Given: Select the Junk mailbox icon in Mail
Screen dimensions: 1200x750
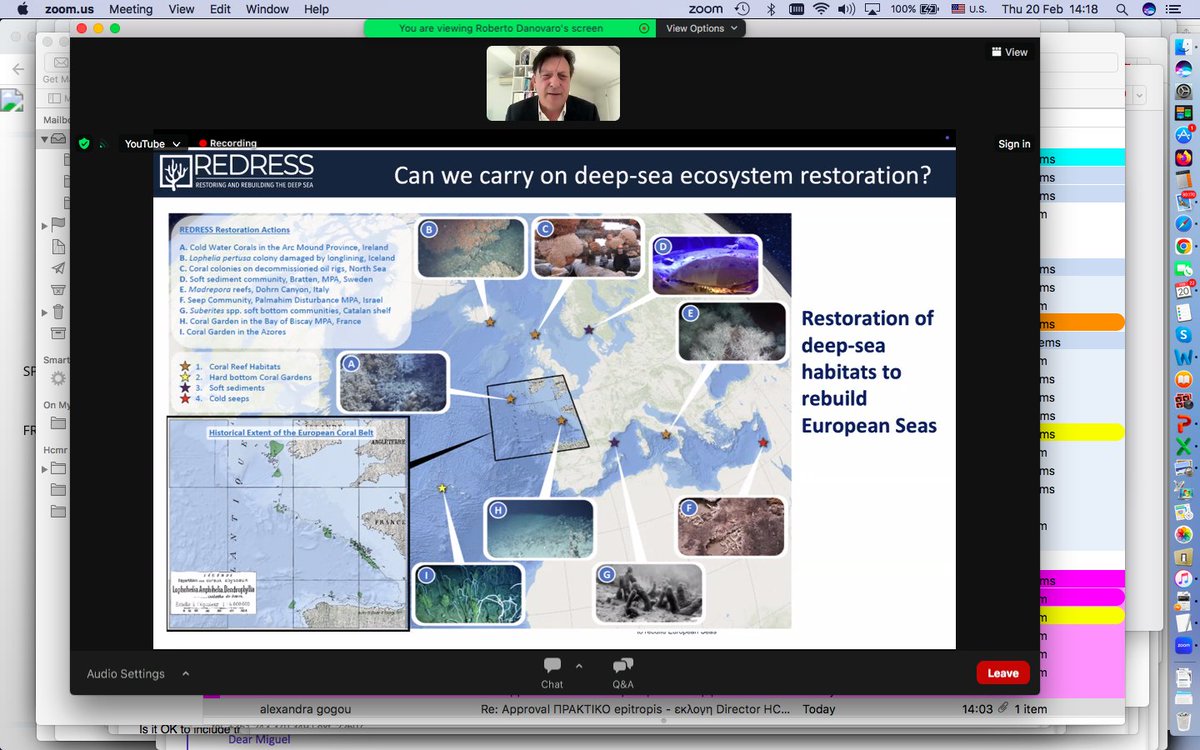Looking at the screenshot, I should 58,289.
